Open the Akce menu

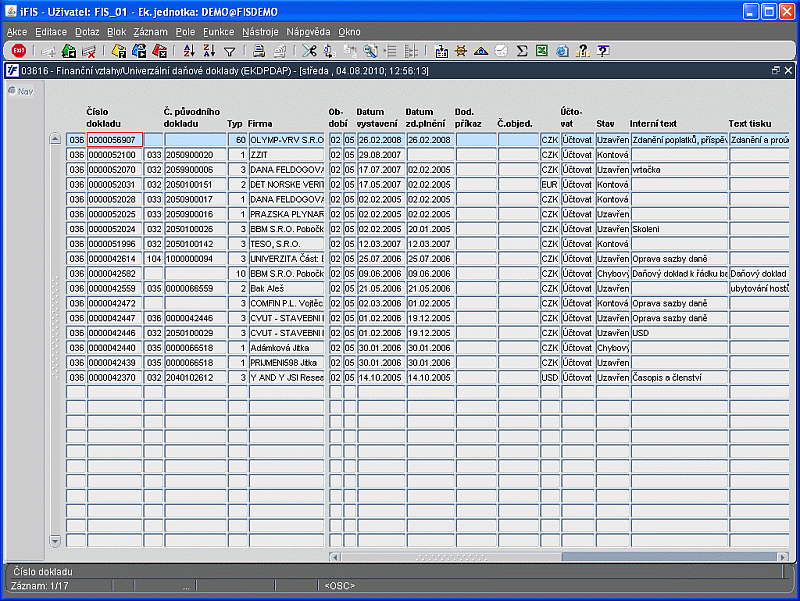[x=17, y=32]
